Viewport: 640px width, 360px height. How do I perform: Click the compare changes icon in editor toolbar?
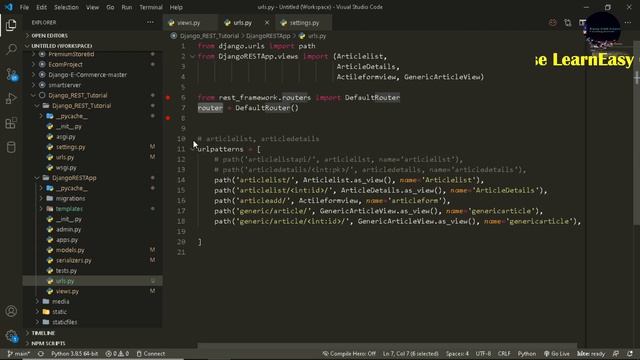click(x=567, y=23)
